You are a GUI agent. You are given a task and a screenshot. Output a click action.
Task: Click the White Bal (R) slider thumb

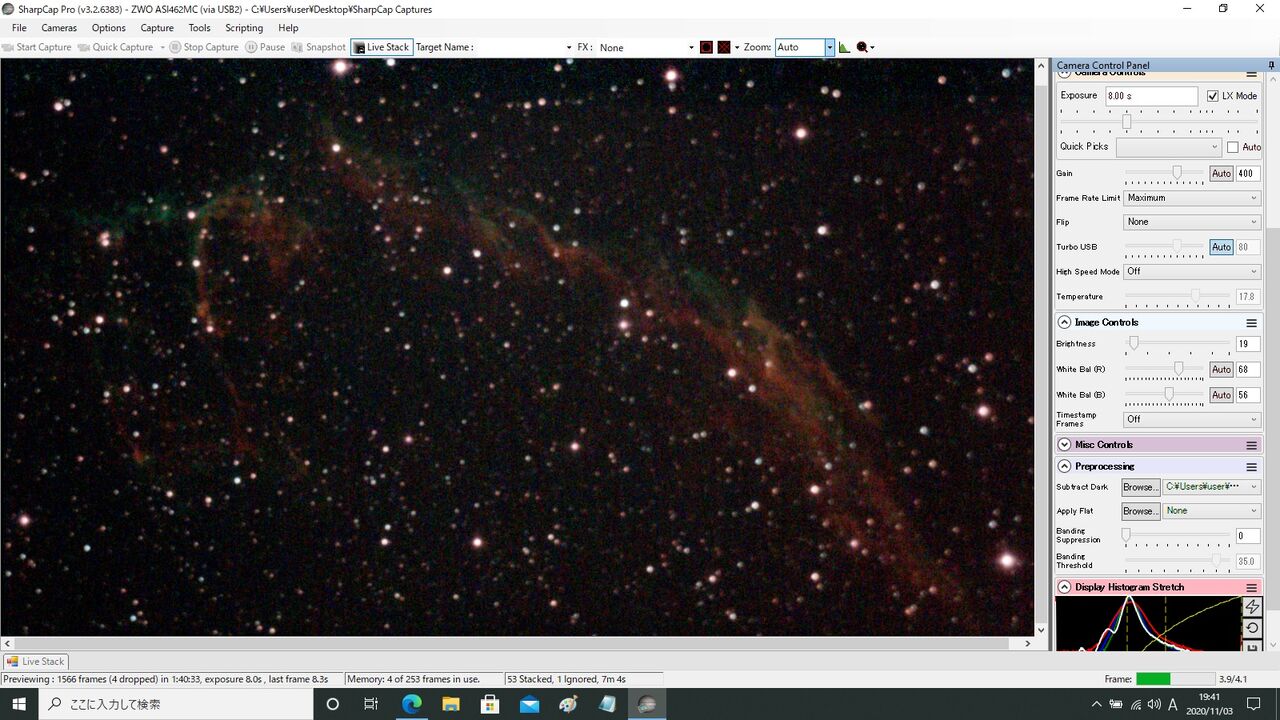coord(1179,369)
